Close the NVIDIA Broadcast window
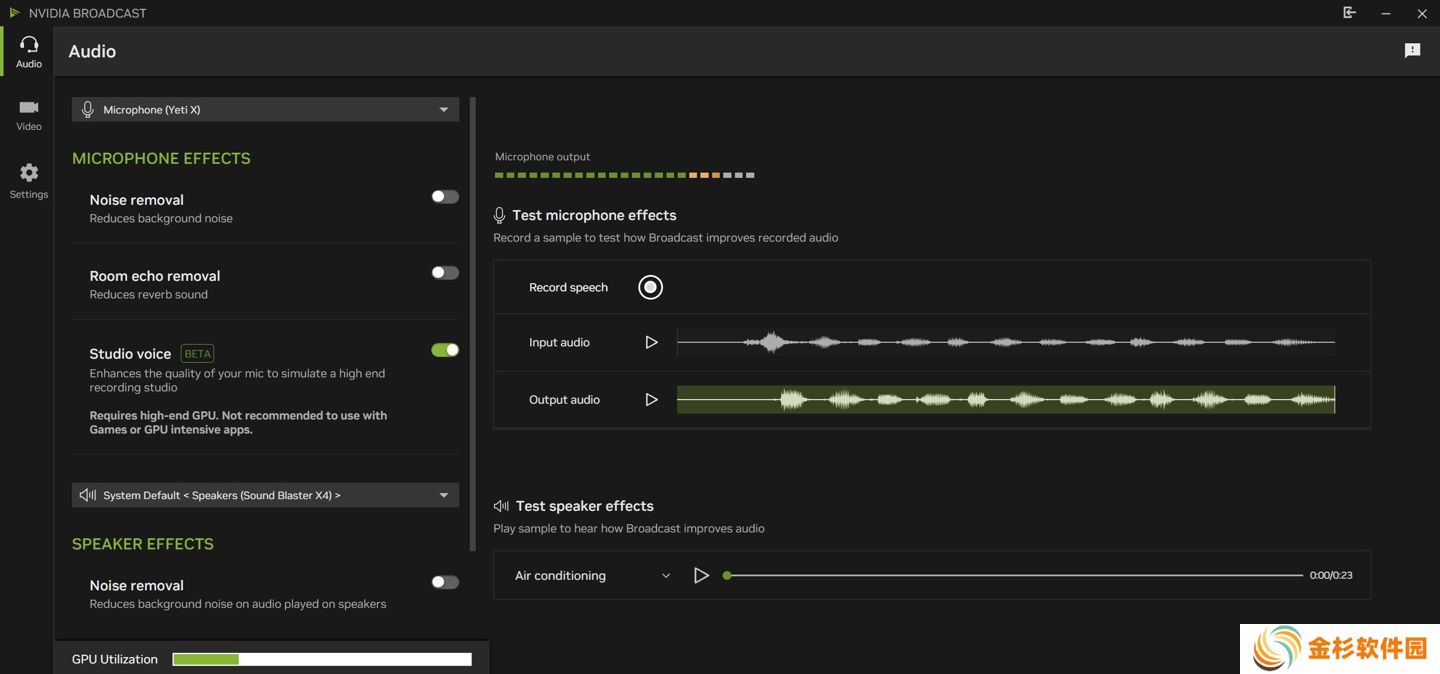This screenshot has height=674, width=1440. (1422, 13)
